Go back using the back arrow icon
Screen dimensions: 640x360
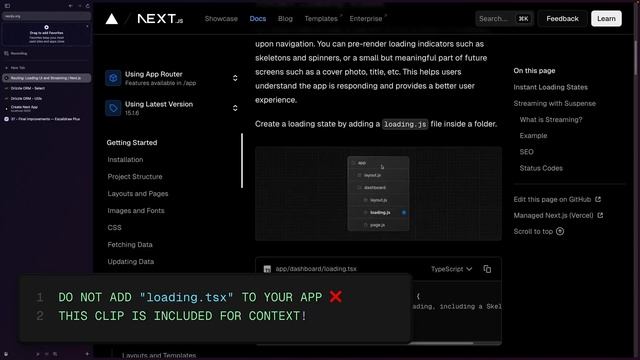pos(70,6)
